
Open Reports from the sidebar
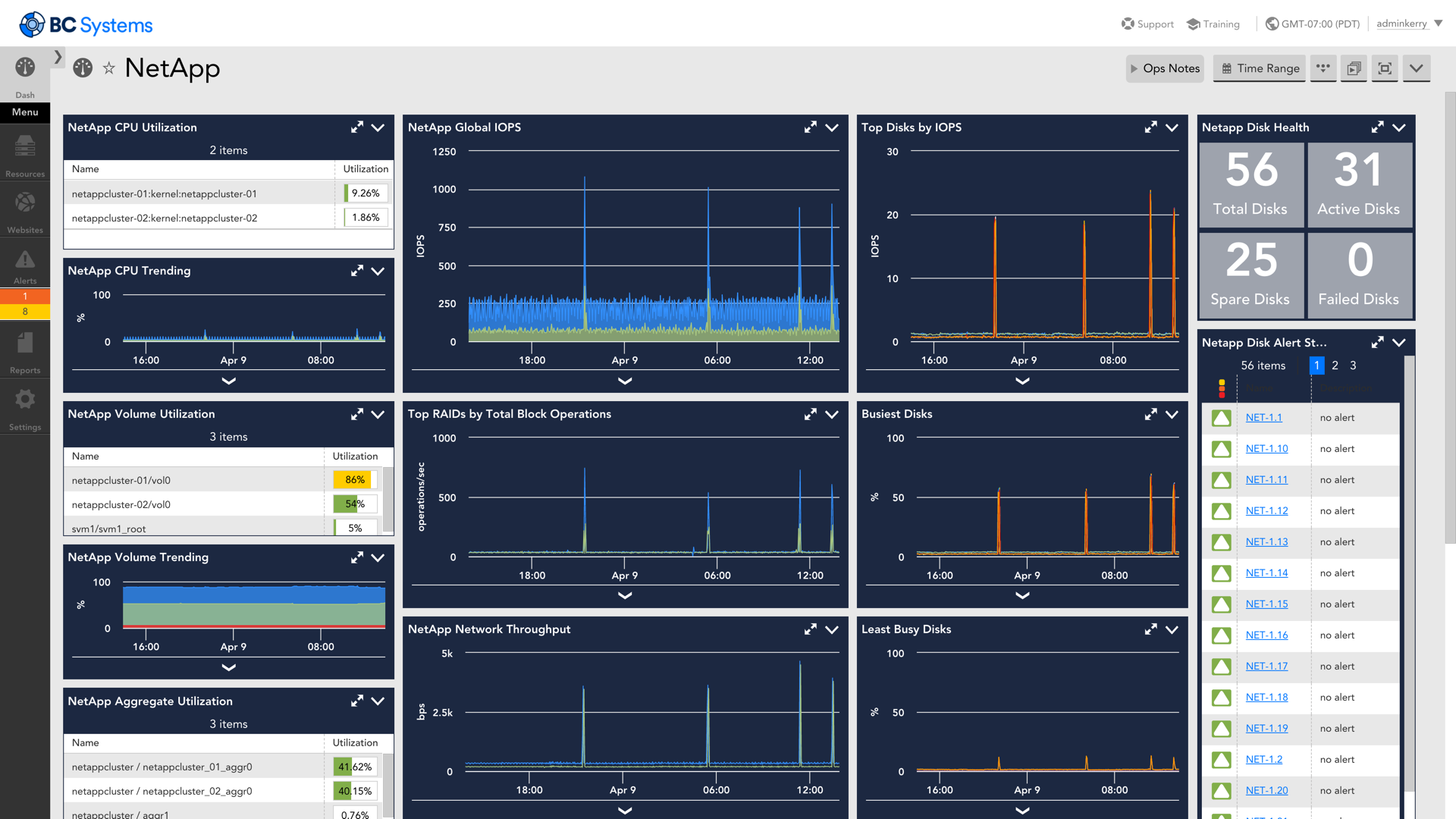[x=25, y=349]
